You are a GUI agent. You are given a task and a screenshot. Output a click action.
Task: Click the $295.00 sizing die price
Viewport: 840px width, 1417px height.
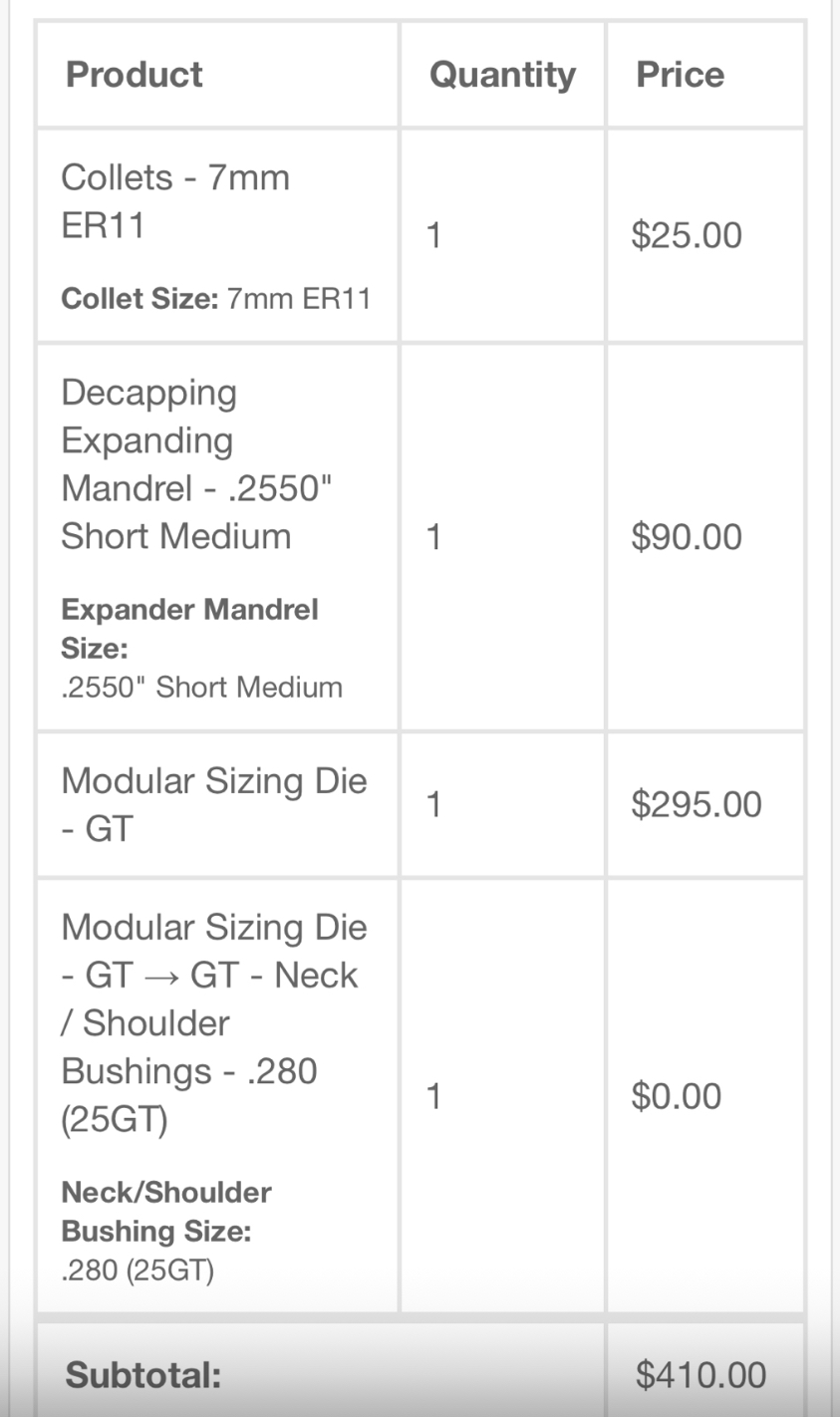point(697,804)
